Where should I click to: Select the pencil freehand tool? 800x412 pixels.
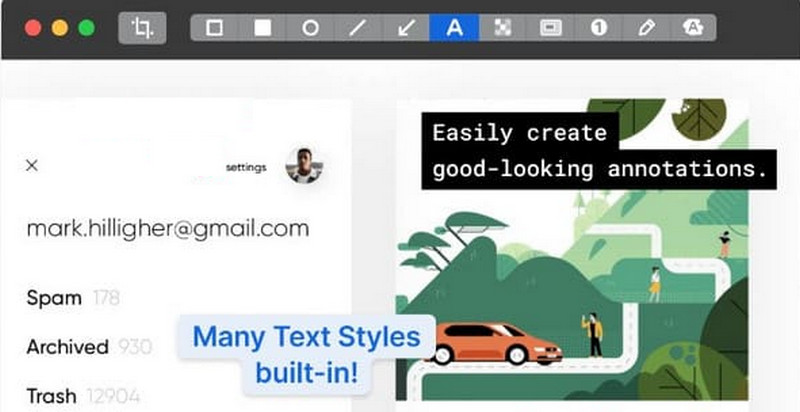point(646,28)
